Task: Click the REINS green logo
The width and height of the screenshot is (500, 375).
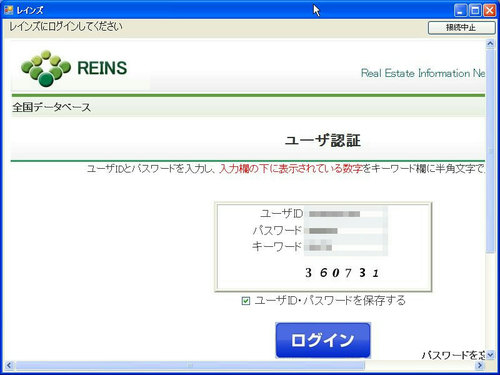Action: tap(74, 68)
